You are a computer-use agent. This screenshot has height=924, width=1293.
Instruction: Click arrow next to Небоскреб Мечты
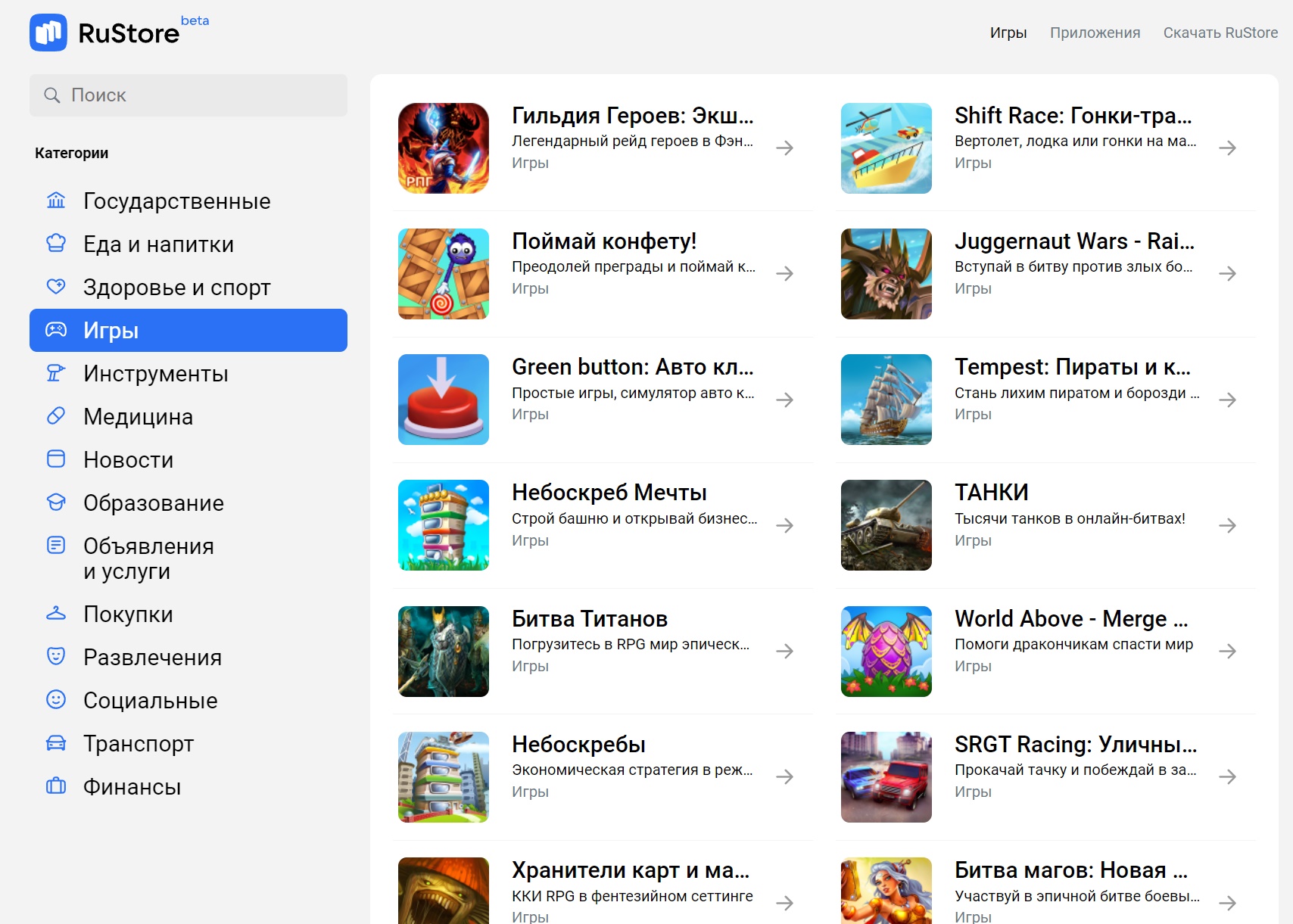pyautogui.click(x=785, y=525)
